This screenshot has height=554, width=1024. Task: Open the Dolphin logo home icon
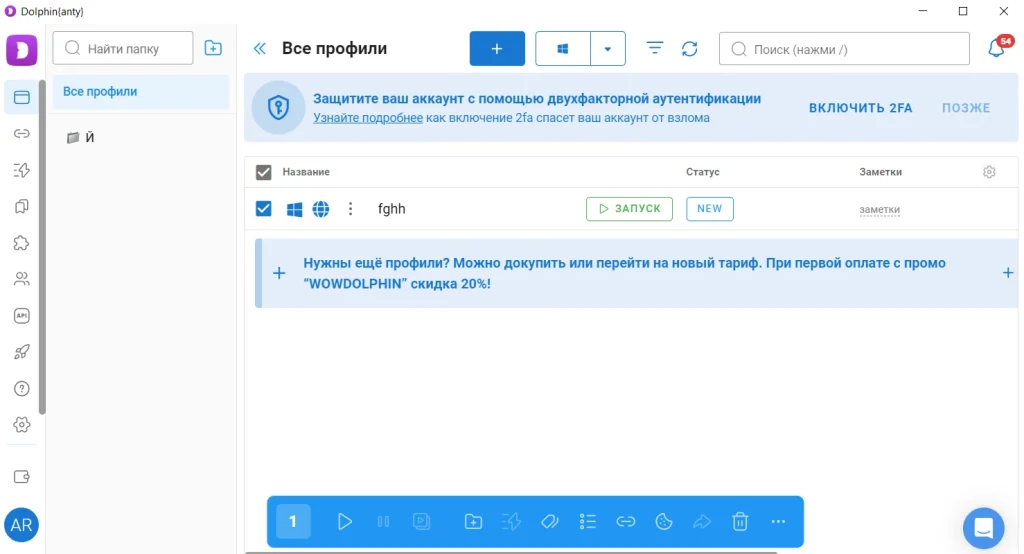[x=22, y=50]
